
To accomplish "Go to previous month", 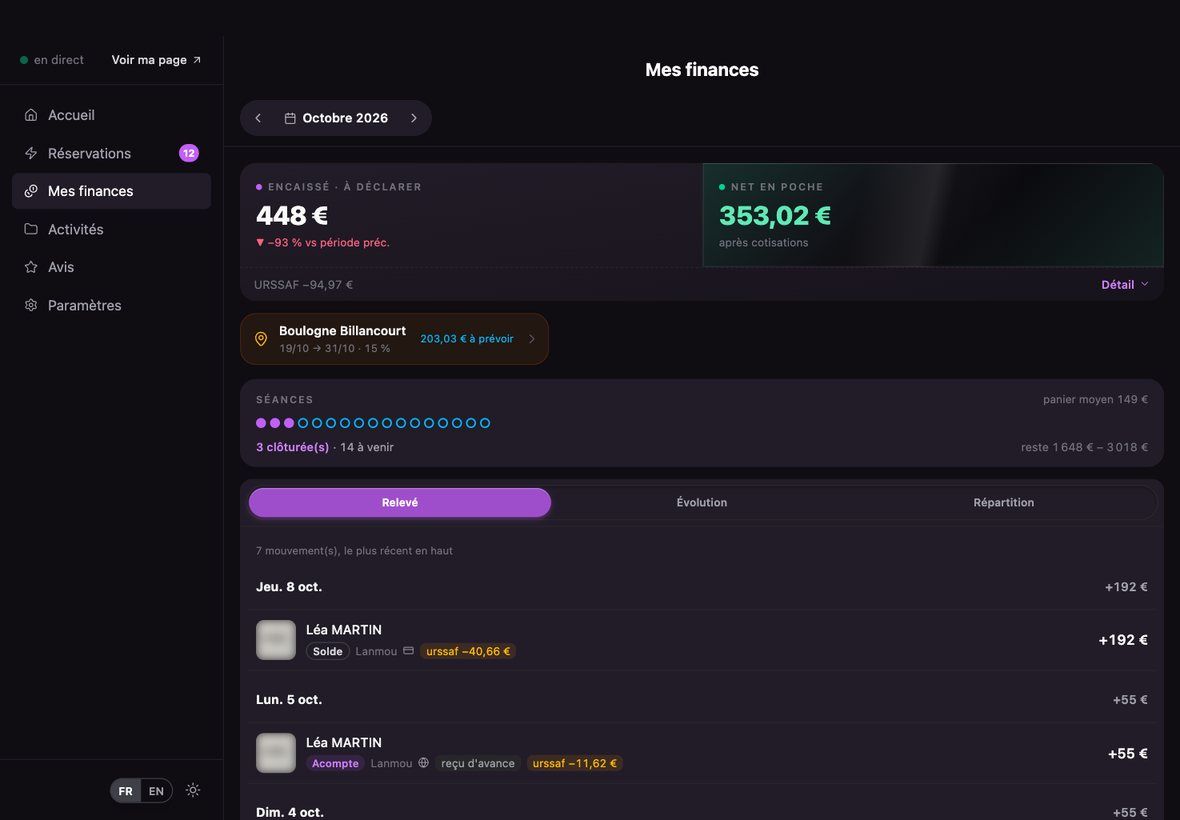I will (x=258, y=118).
